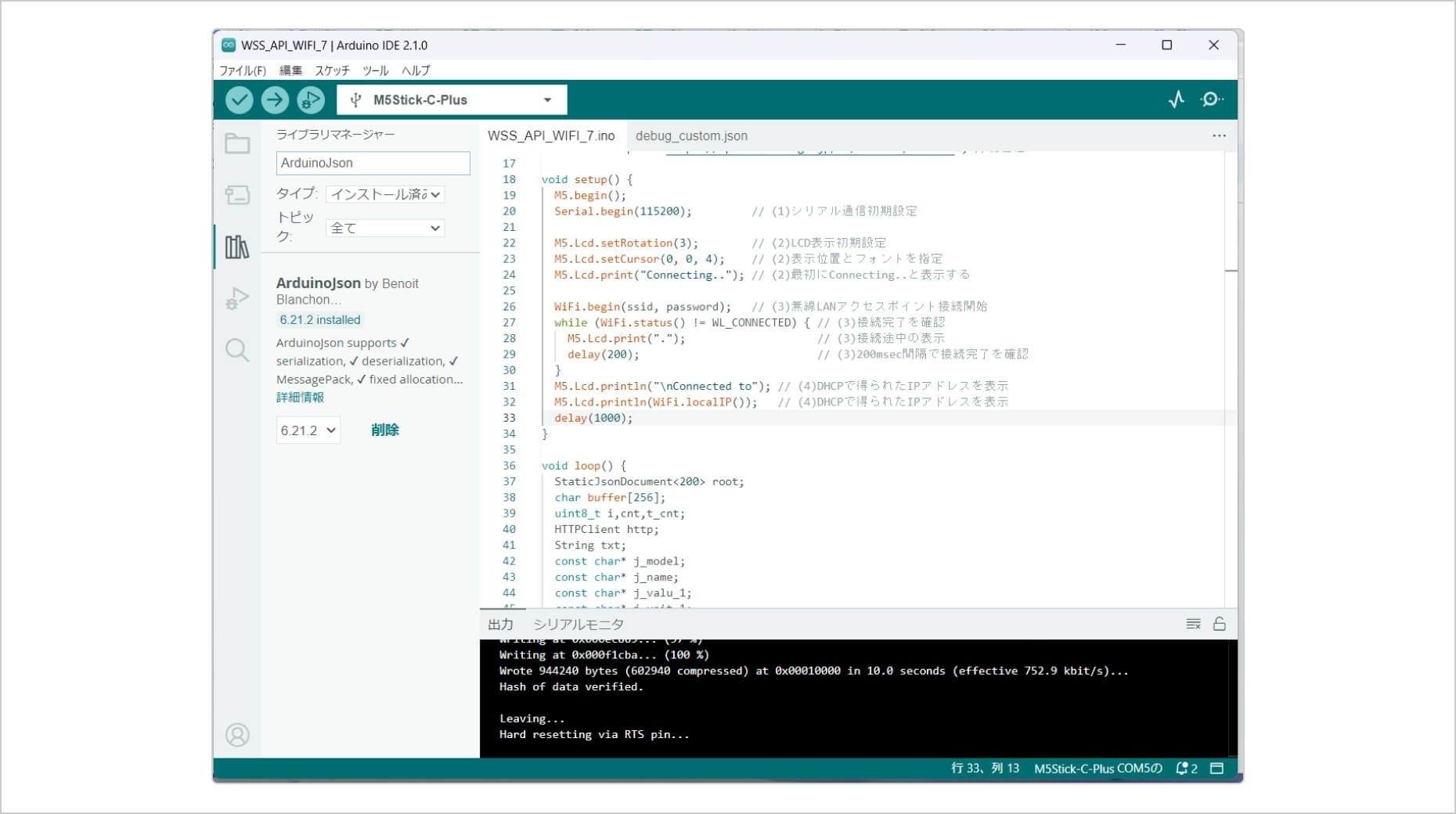Click the HTTPClient http; code line
This screenshot has width=1456, height=814.
coord(607,529)
